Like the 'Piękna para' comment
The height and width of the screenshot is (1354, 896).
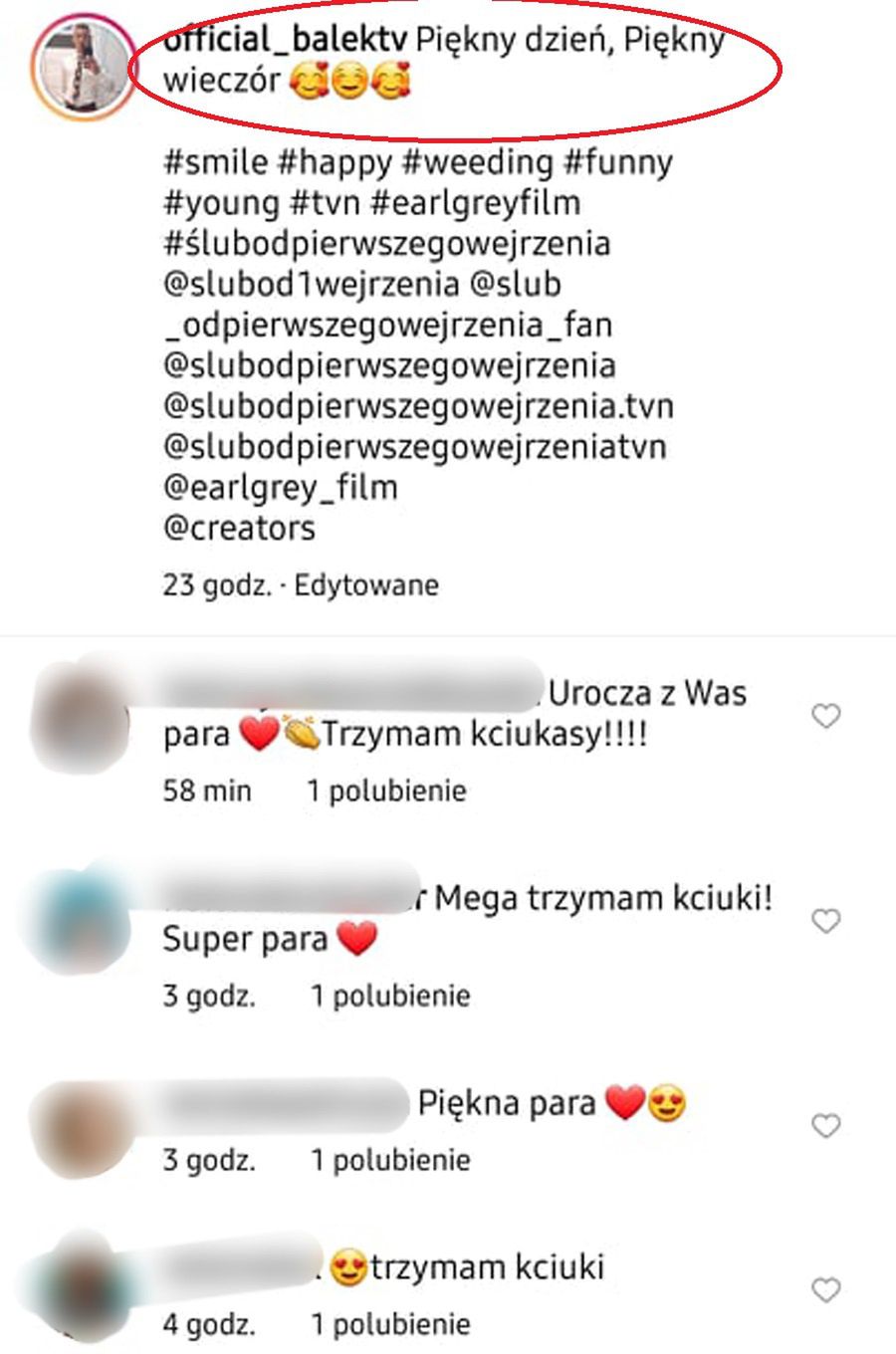pos(826,1126)
